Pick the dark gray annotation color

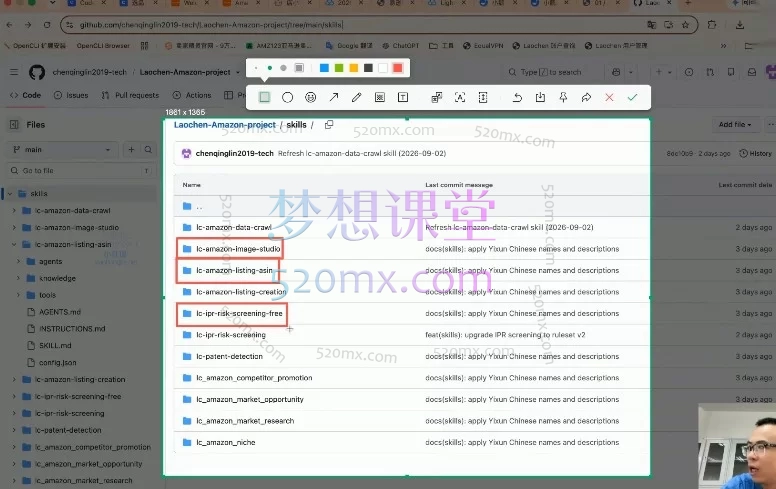click(368, 68)
